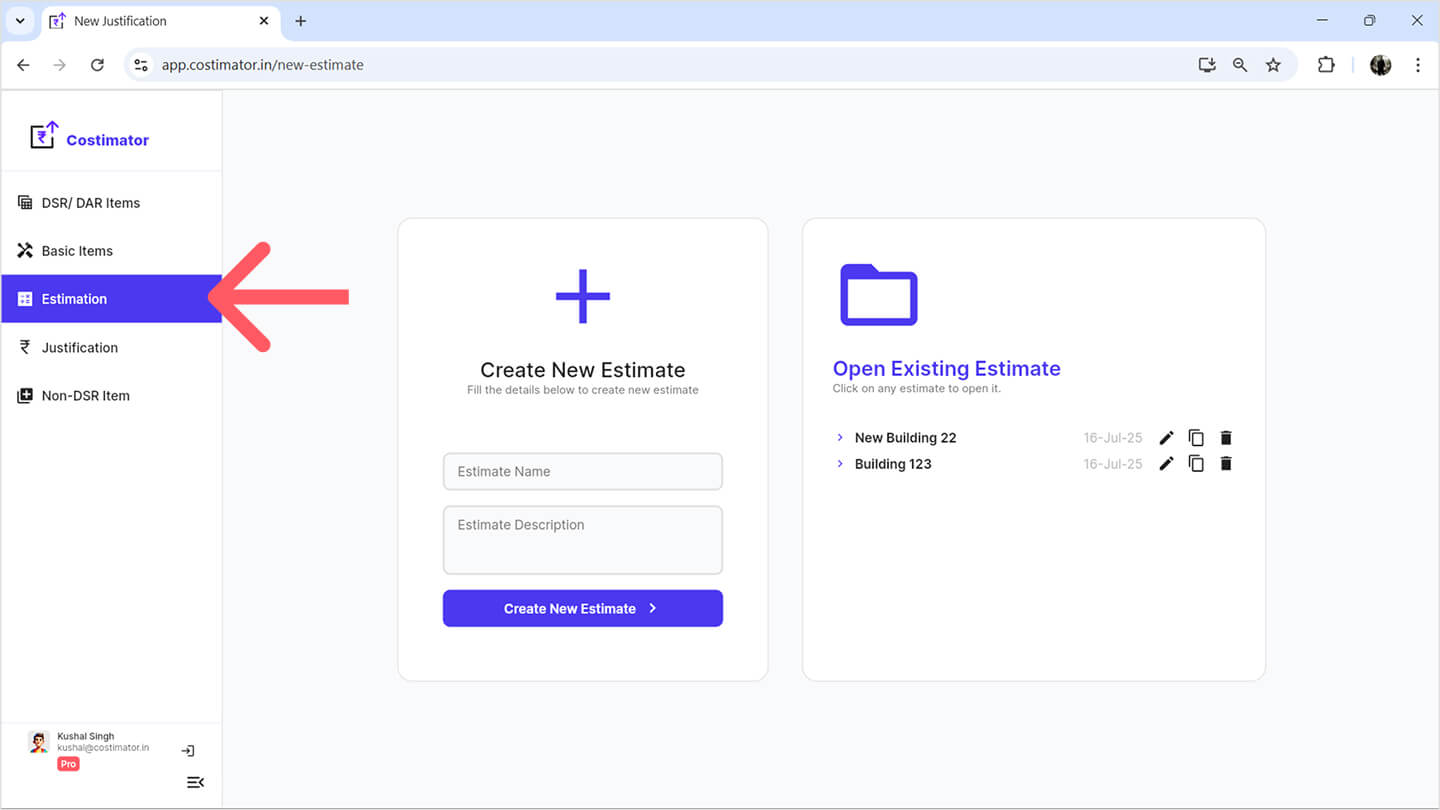Click the Create New Estimate button

[x=583, y=608]
